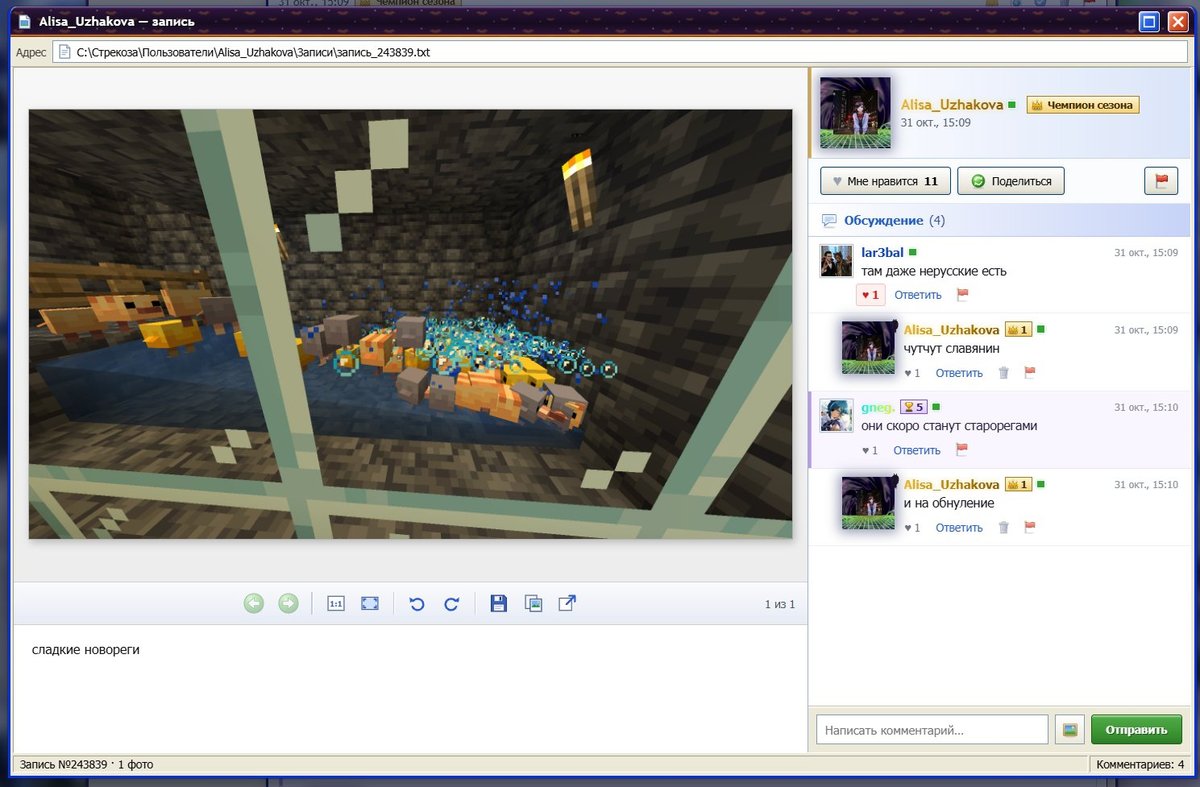Open the post author name Alisa_Uzhakova in the header
This screenshot has width=1200, height=787.
tap(952, 105)
